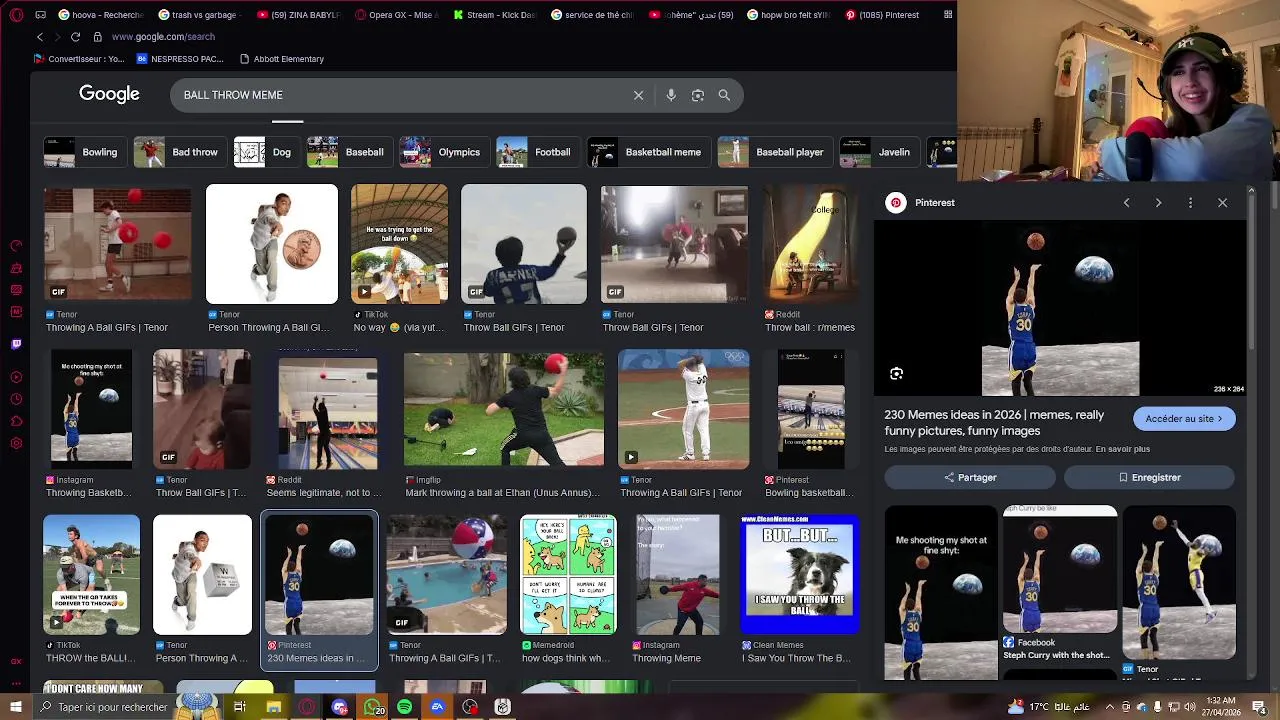Open the Opera GX menu logo
This screenshot has width=1280, height=720.
(15, 15)
